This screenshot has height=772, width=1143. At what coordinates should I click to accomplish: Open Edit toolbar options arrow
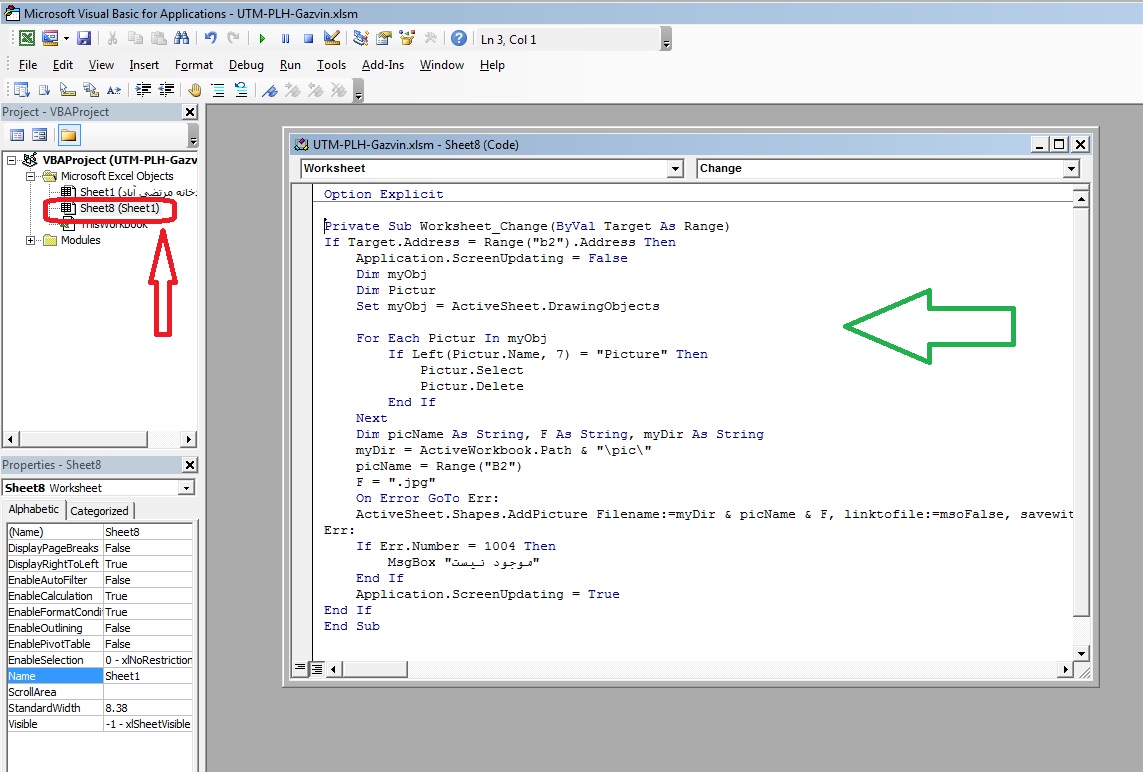coord(358,90)
